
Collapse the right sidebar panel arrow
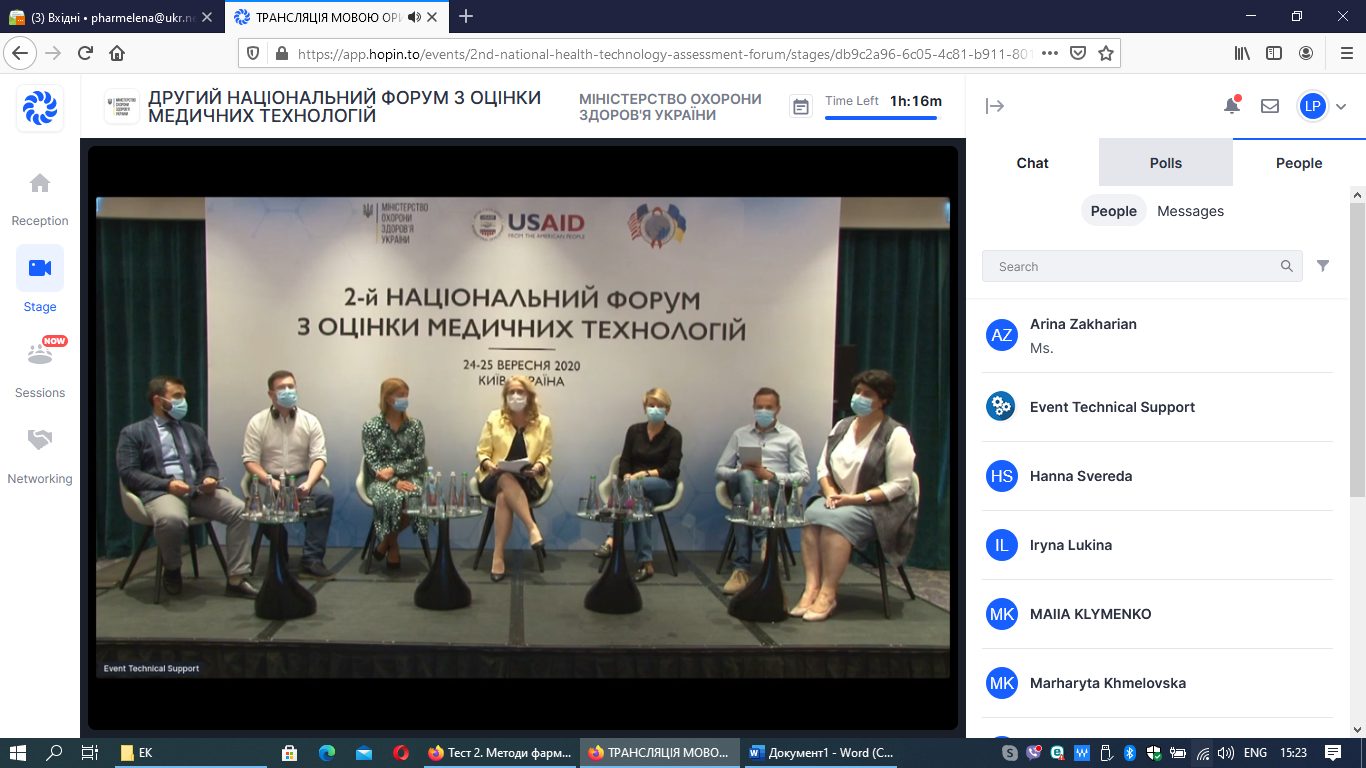[x=994, y=106]
